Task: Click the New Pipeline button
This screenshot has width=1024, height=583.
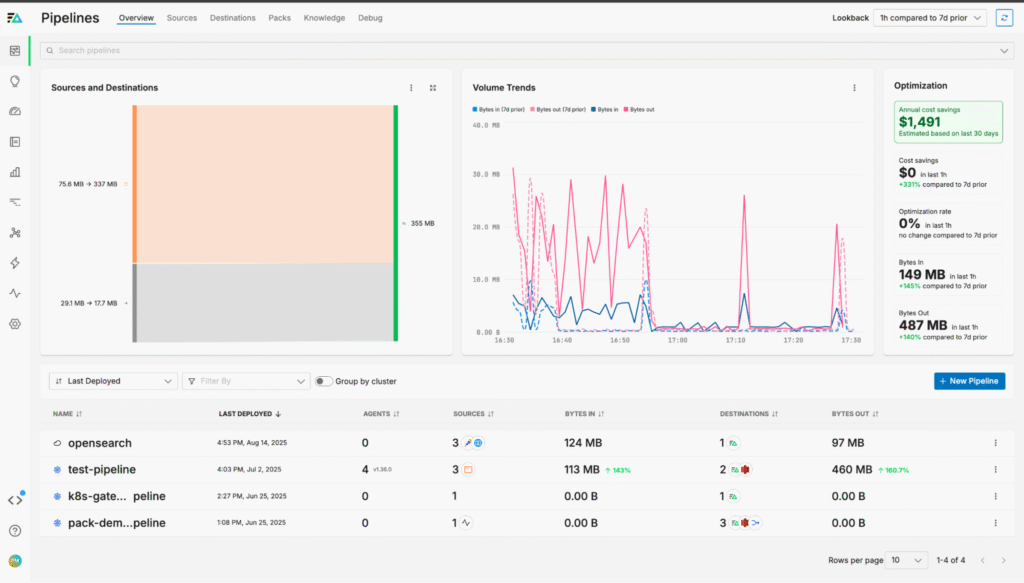Action: coord(969,381)
